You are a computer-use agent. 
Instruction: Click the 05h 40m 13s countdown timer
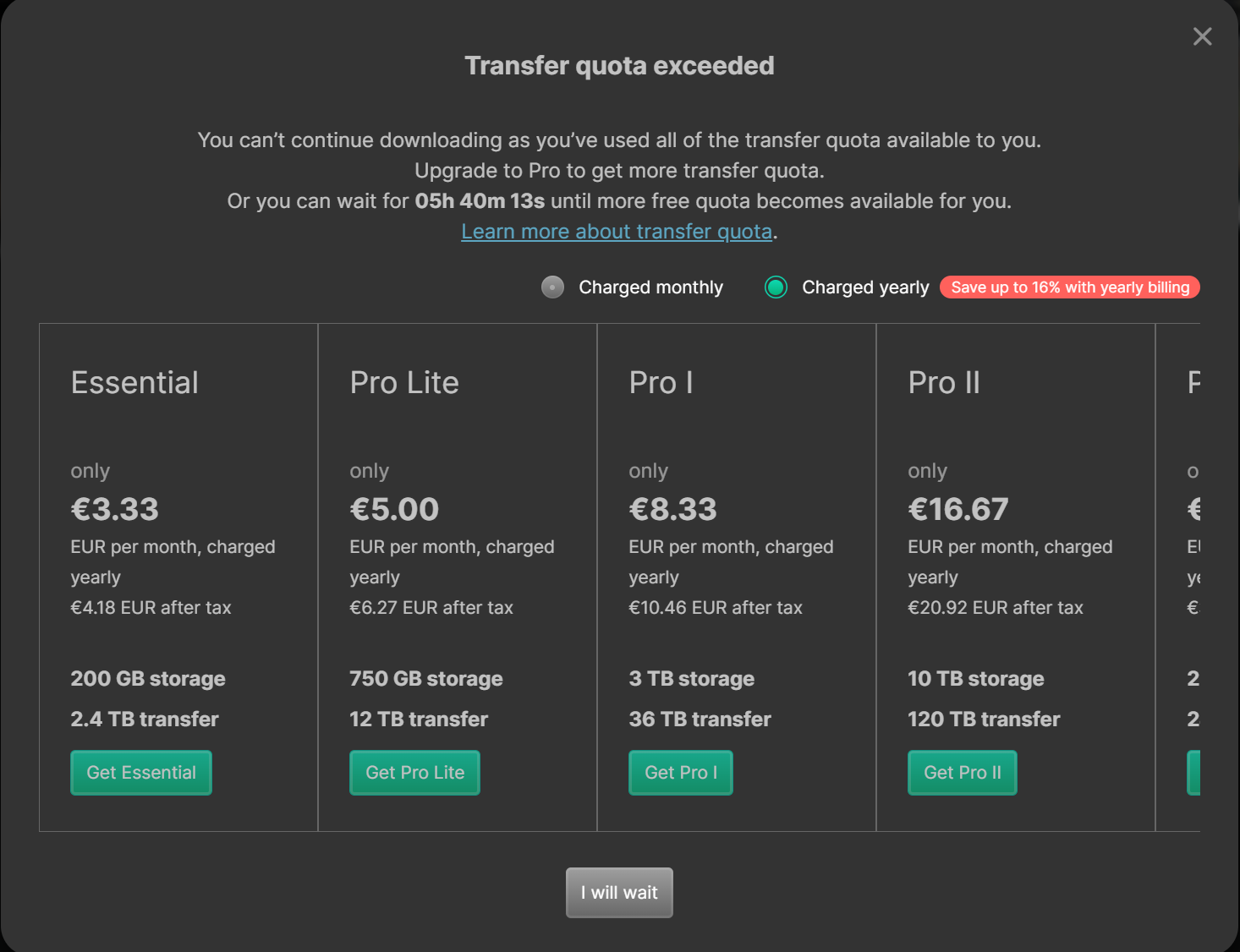coord(480,201)
